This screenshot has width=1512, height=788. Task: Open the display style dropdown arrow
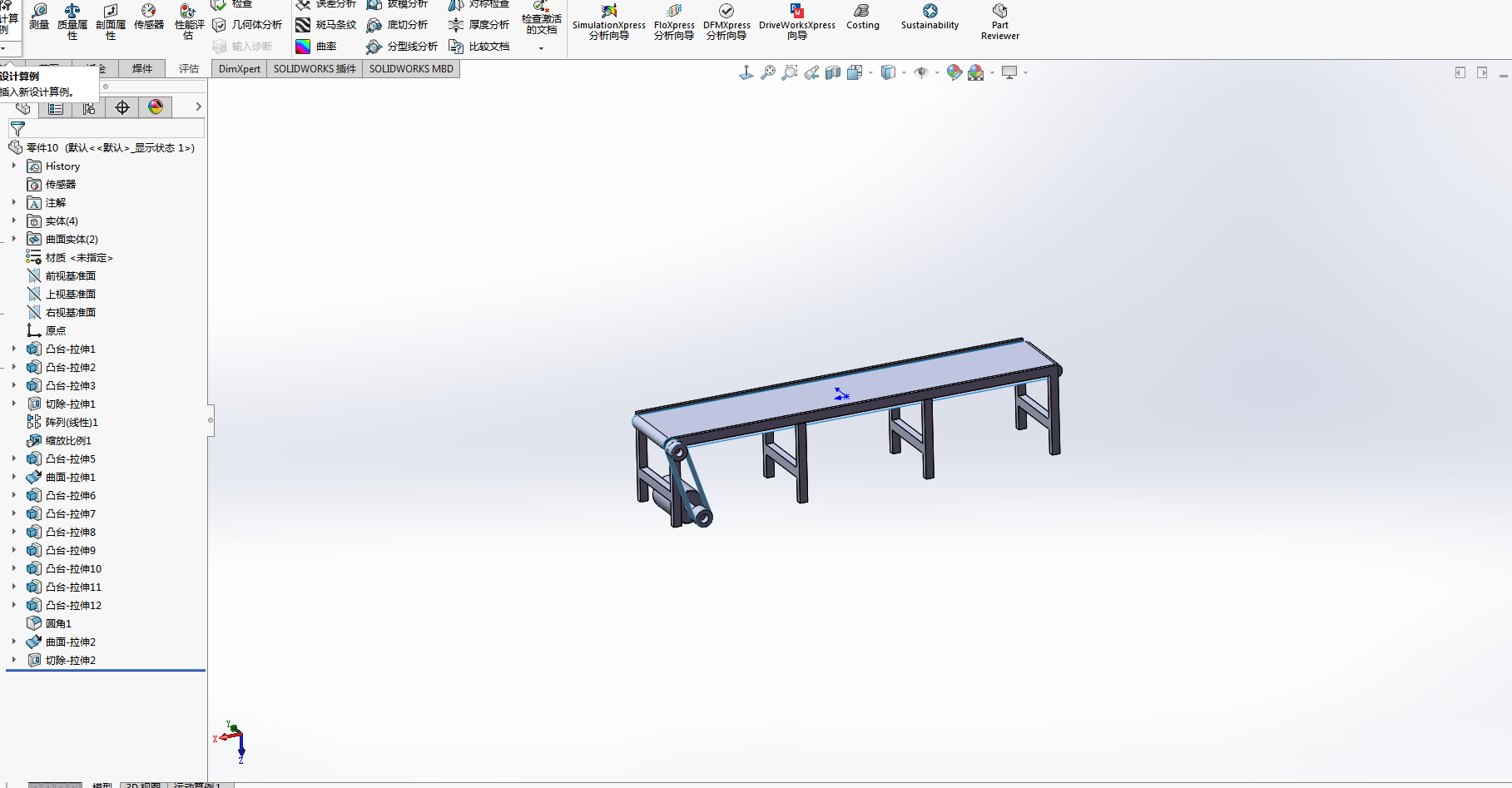pos(904,73)
